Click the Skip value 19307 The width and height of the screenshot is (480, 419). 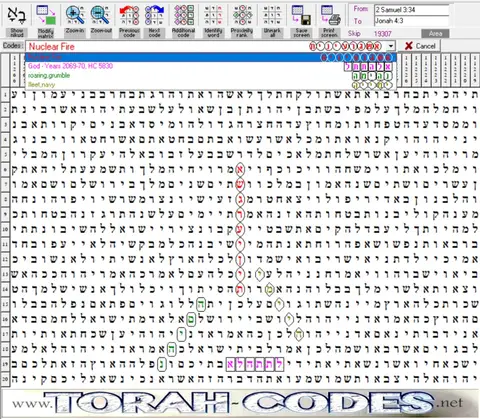(382, 34)
